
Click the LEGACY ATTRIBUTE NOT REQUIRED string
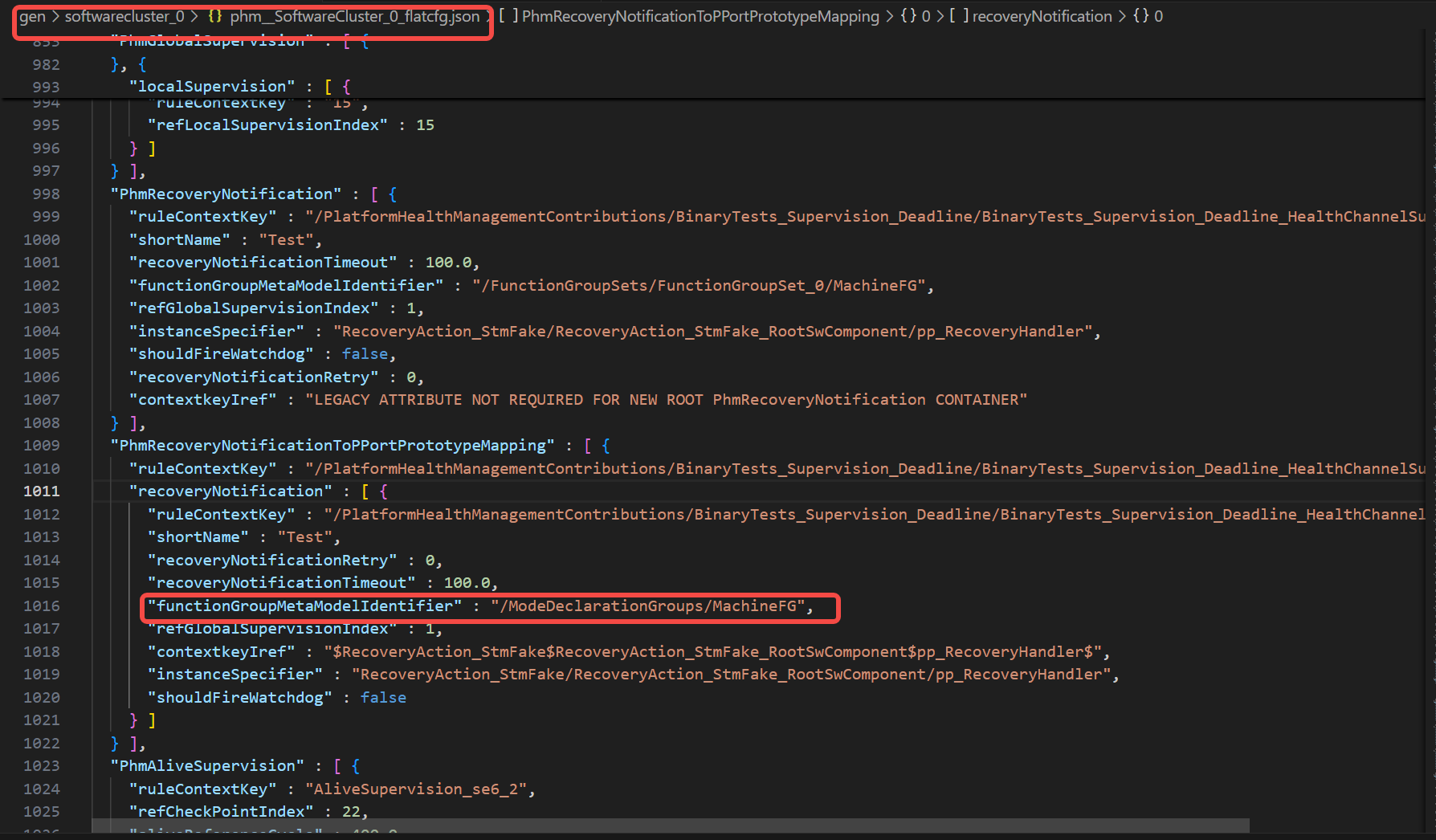point(666,400)
